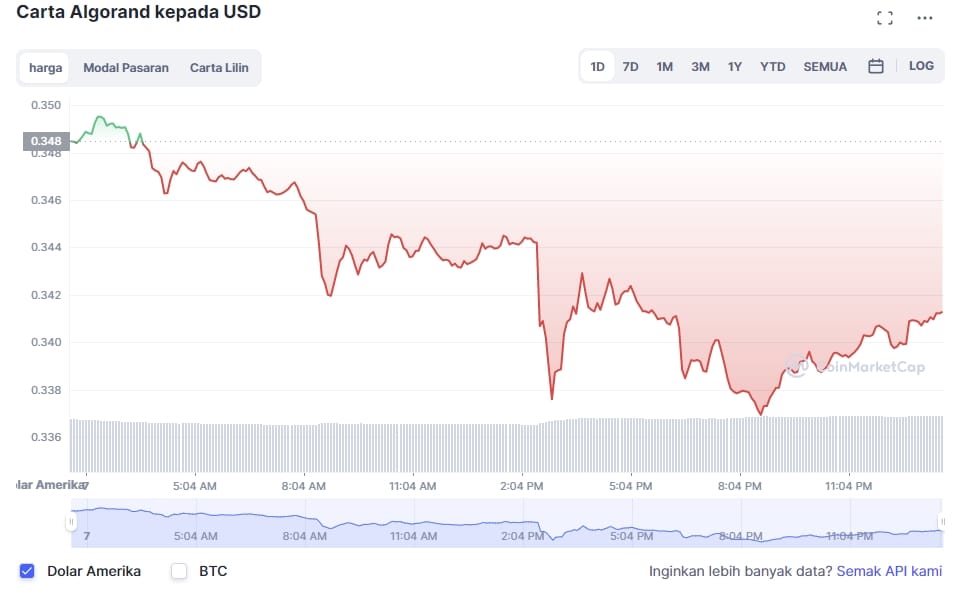
Task: Enable the BTC checkbox
Action: click(179, 571)
